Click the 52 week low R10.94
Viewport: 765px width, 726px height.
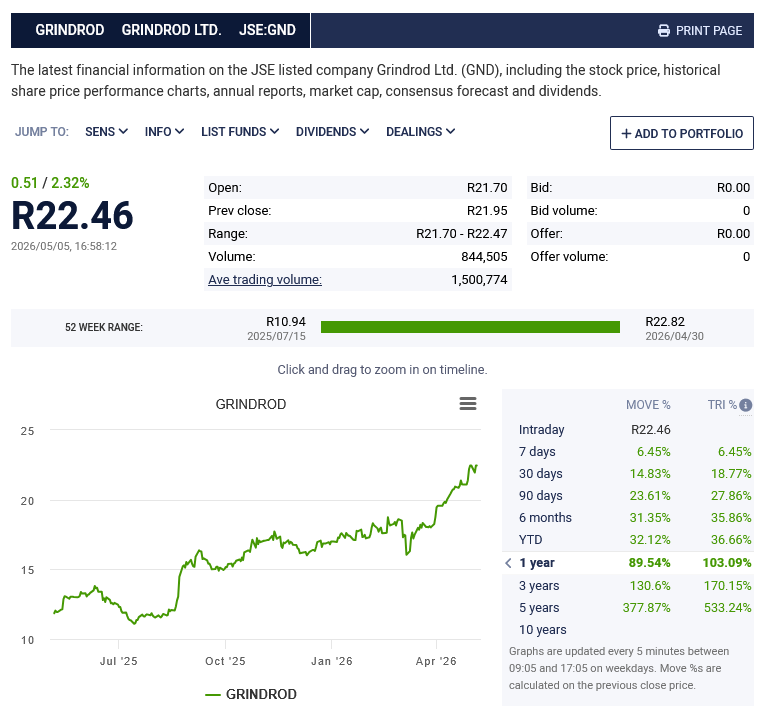click(x=286, y=322)
